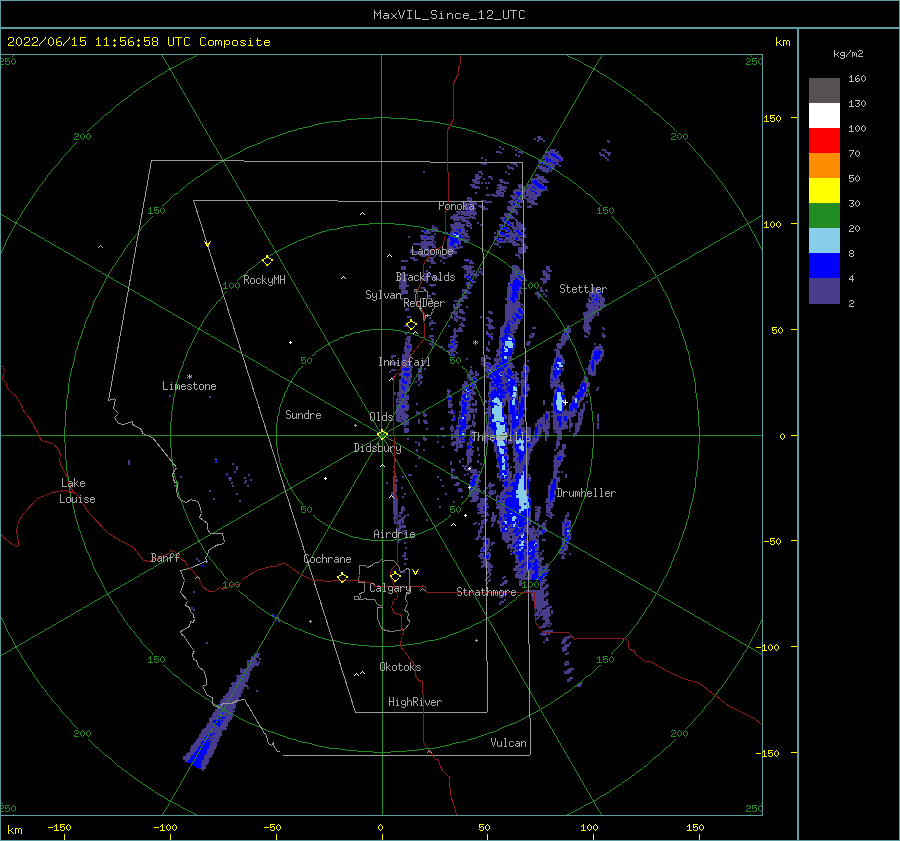
Task: Choose the green 20-30 legend swatch
Action: 824,216
